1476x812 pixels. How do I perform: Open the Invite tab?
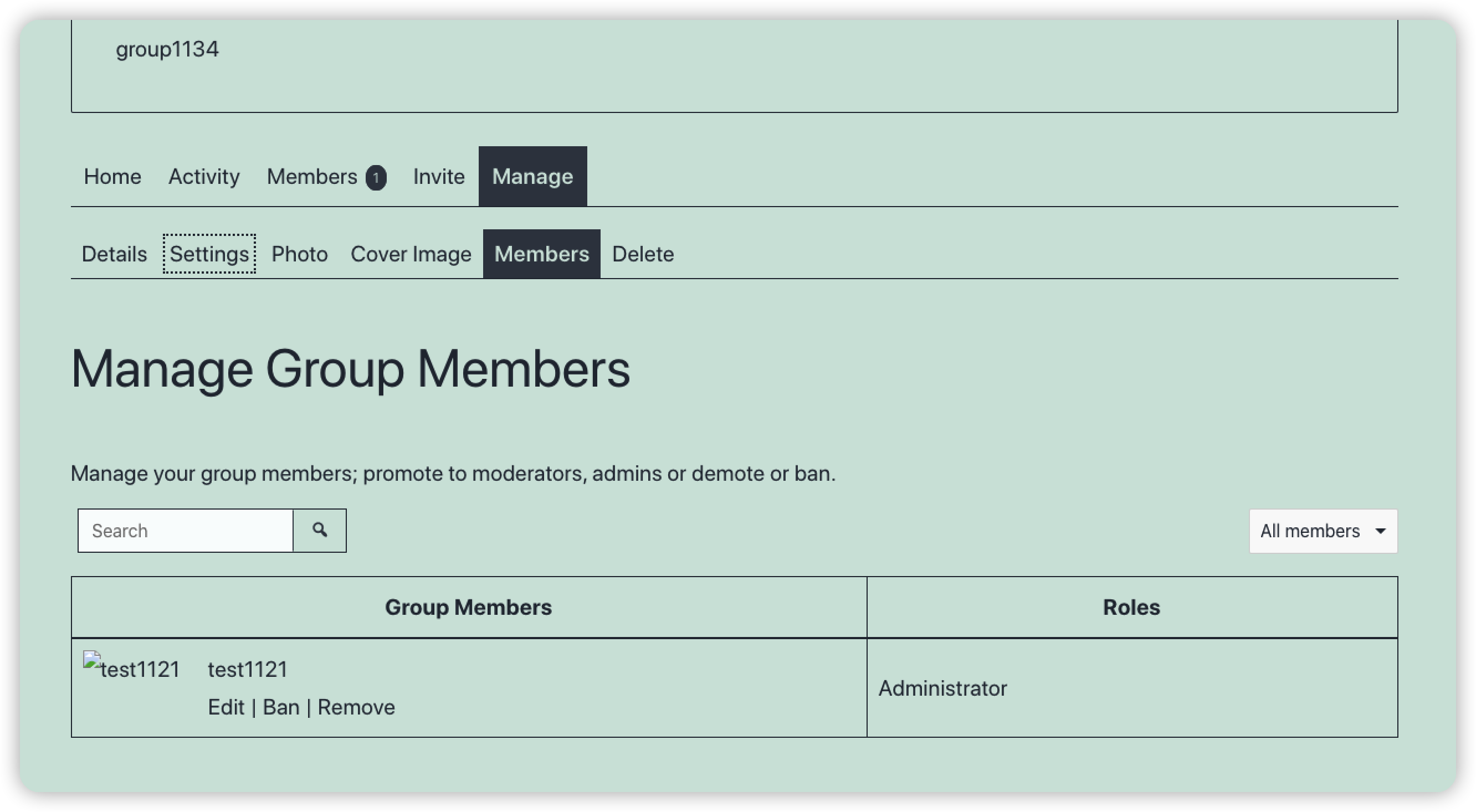(x=438, y=176)
